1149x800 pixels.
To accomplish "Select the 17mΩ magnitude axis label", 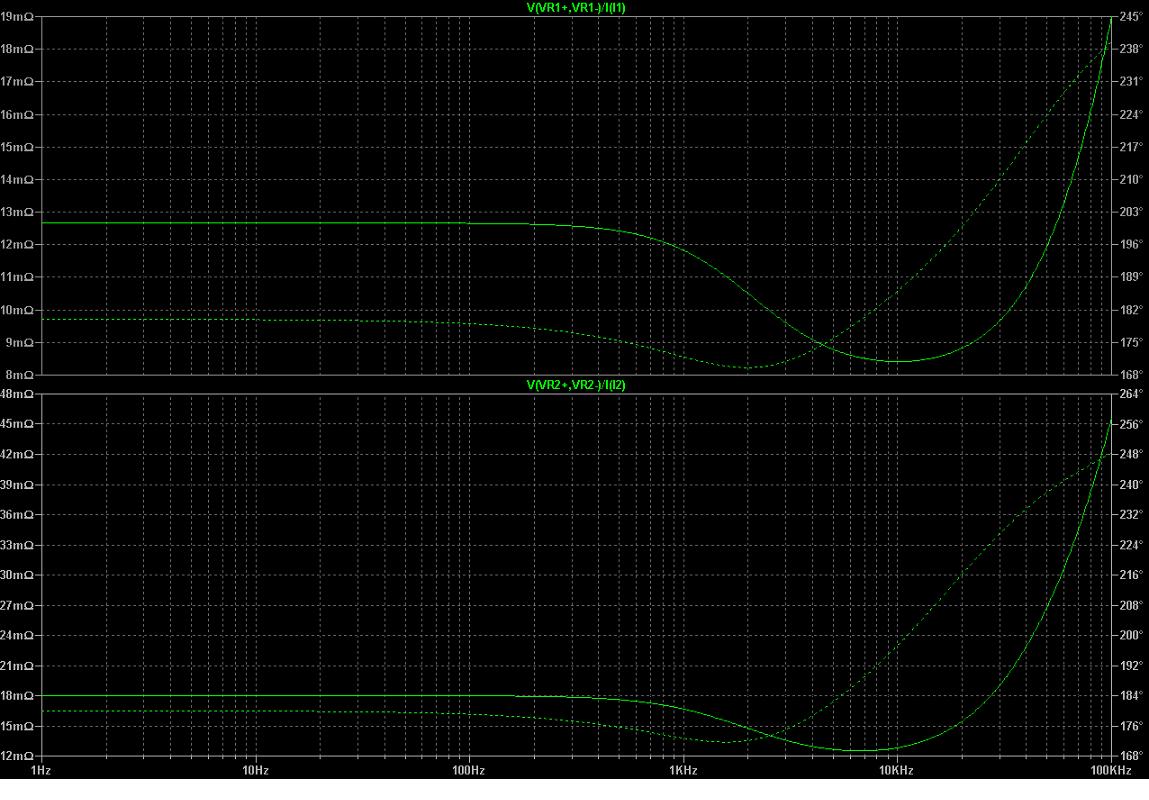I will click(x=17, y=81).
